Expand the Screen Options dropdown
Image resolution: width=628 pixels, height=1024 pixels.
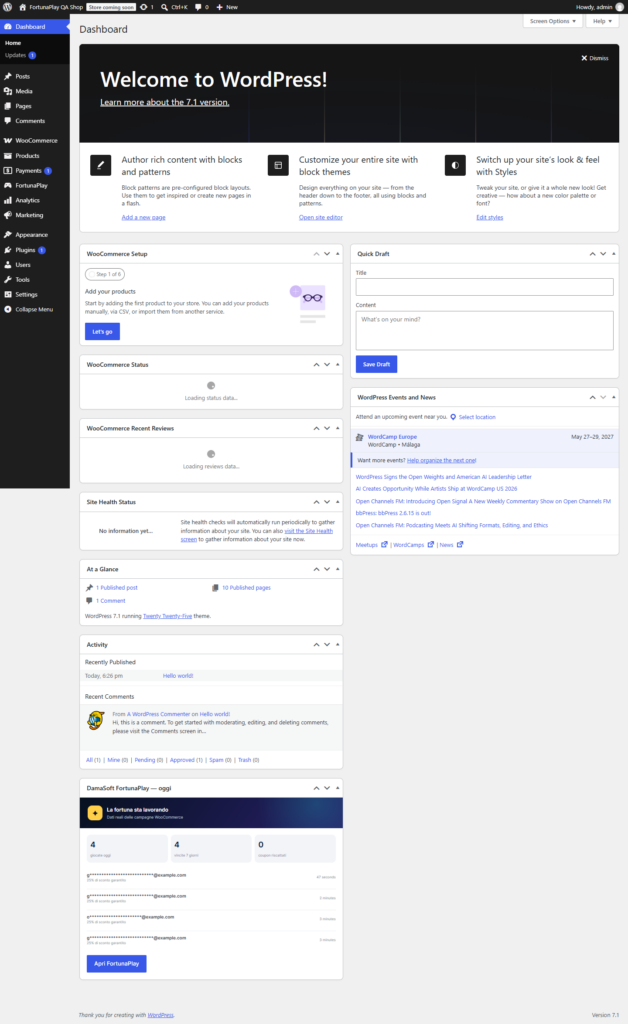(552, 21)
